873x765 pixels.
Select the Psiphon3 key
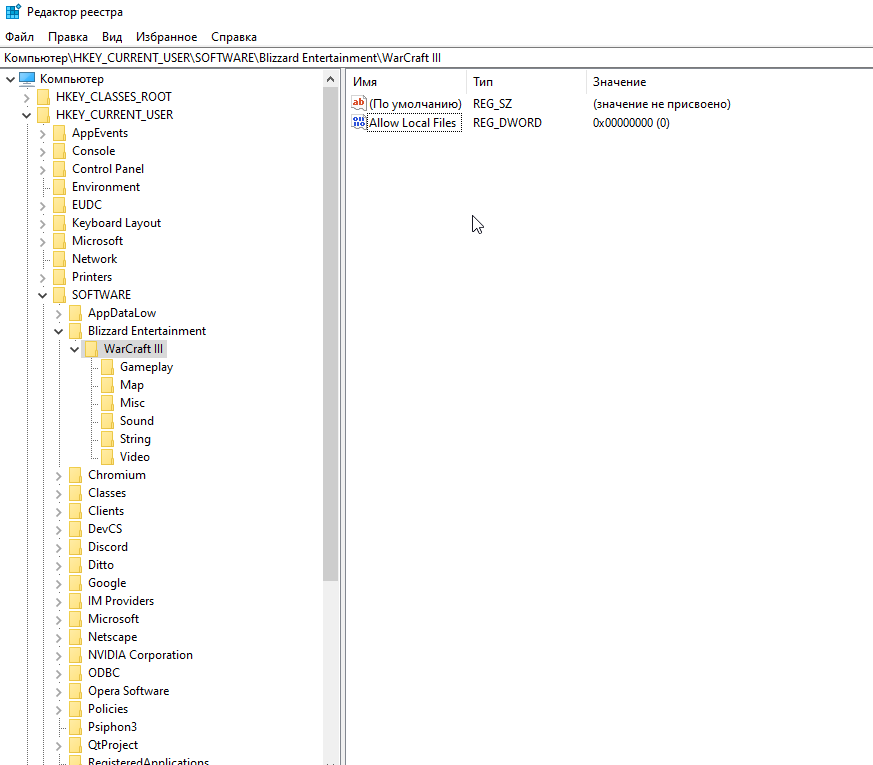(x=112, y=727)
